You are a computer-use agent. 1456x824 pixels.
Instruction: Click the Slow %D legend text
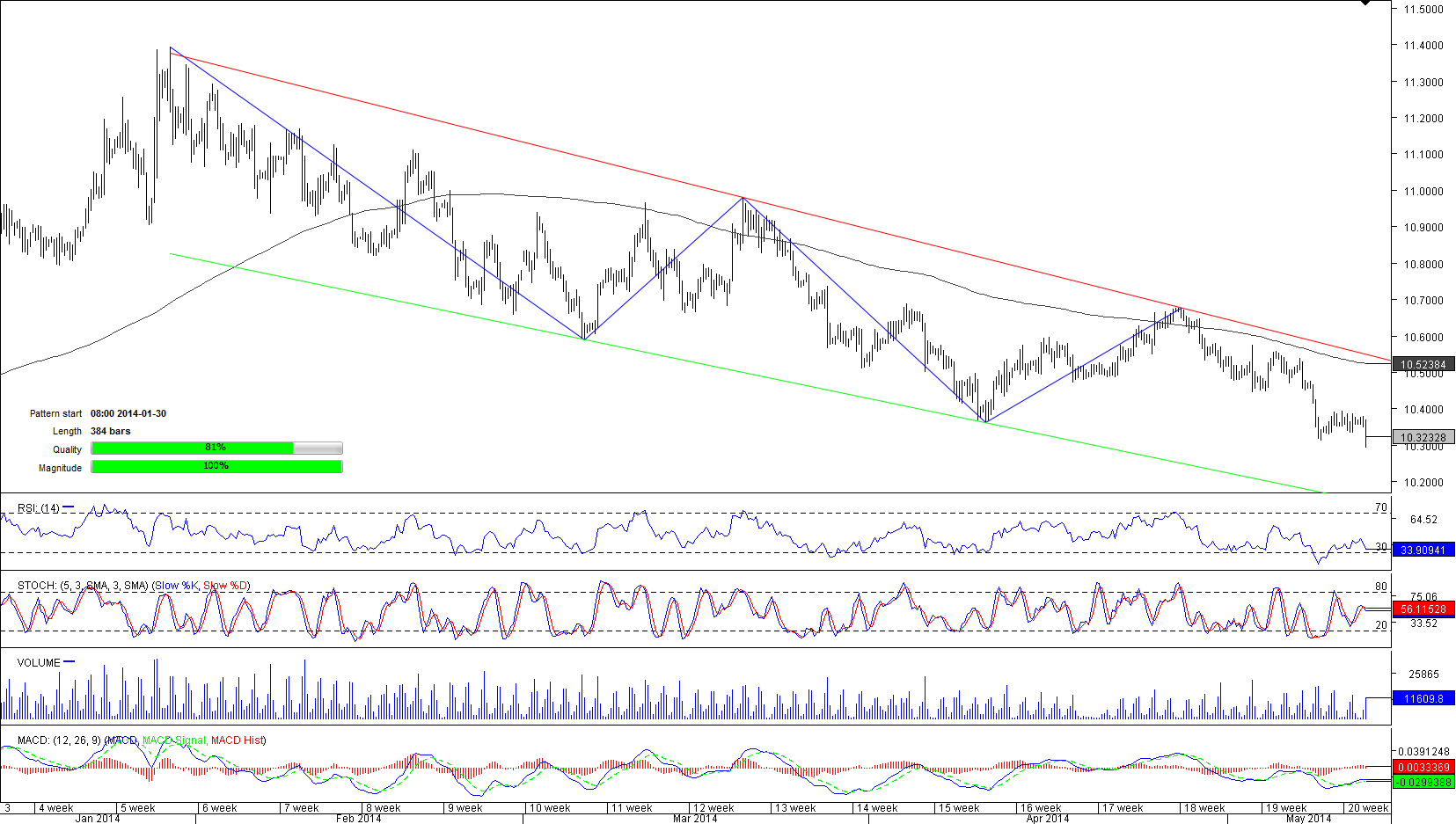(x=226, y=586)
